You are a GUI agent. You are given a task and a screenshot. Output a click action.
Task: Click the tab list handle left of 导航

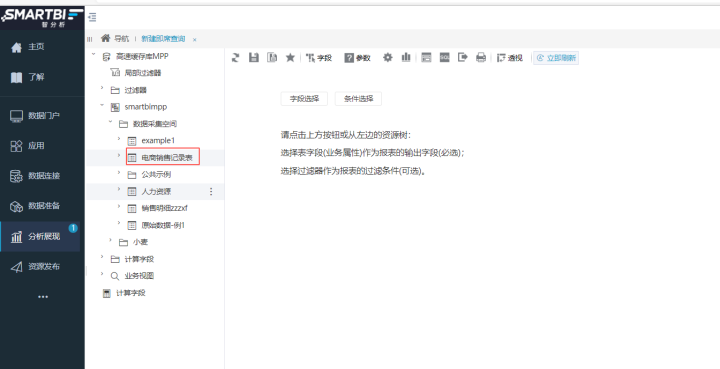pyautogui.click(x=90, y=39)
